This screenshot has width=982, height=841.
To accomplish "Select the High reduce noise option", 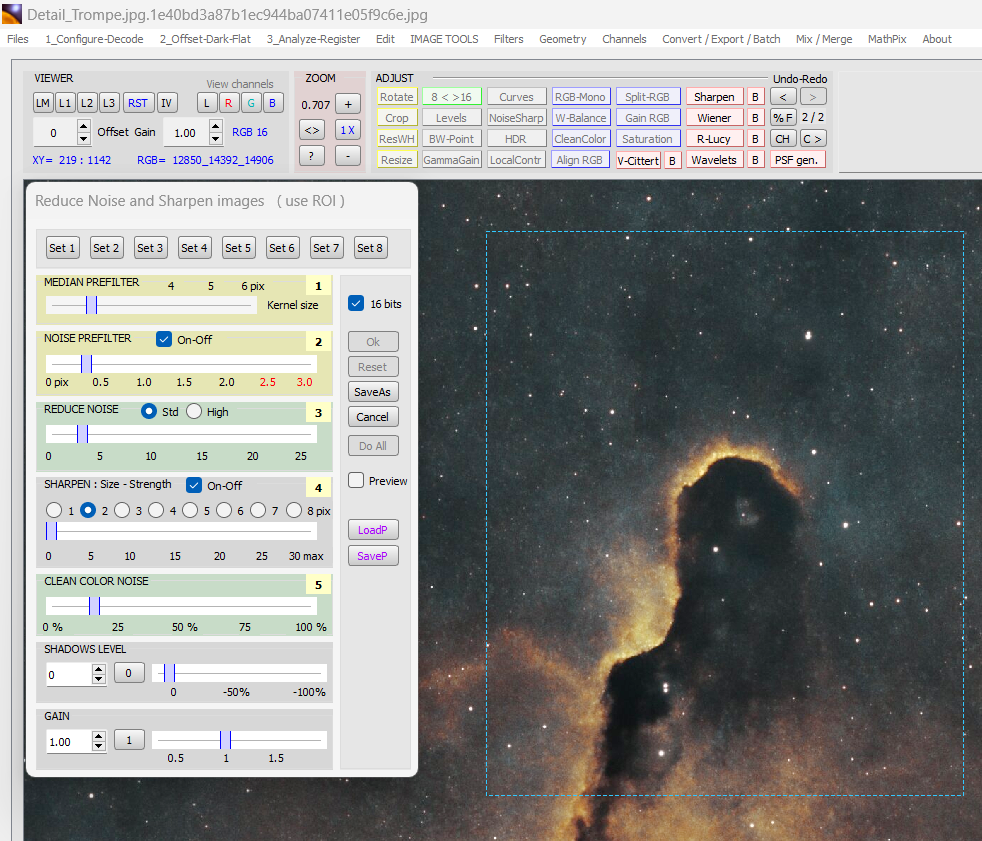I will [x=194, y=411].
